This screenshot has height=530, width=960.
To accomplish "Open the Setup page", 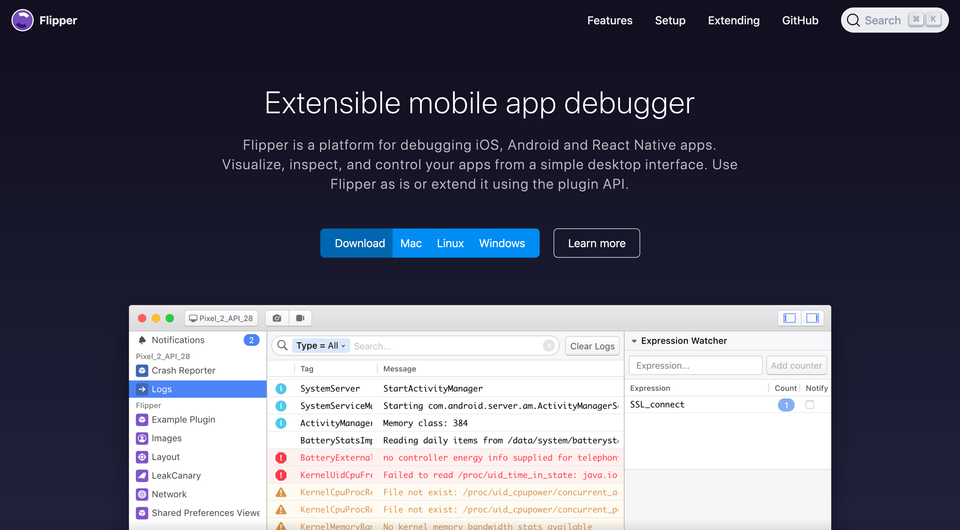I will click(670, 20).
